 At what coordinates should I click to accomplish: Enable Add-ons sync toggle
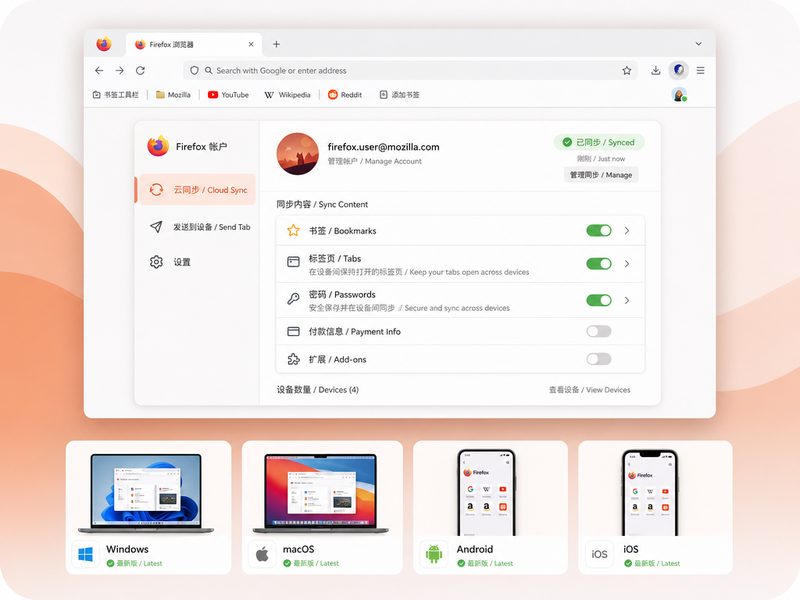pyautogui.click(x=599, y=359)
